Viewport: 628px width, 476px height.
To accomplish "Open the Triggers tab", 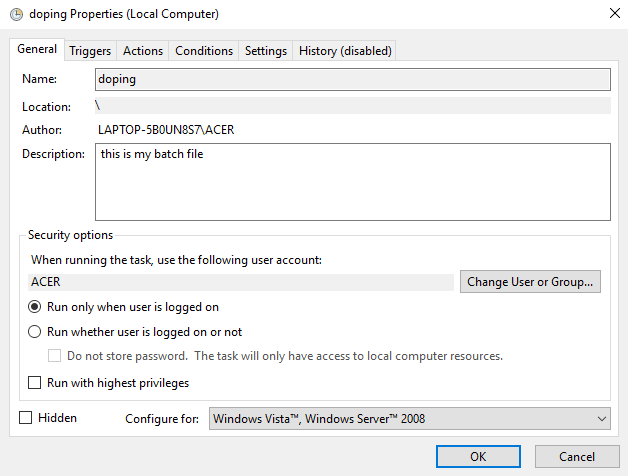I will (x=90, y=51).
